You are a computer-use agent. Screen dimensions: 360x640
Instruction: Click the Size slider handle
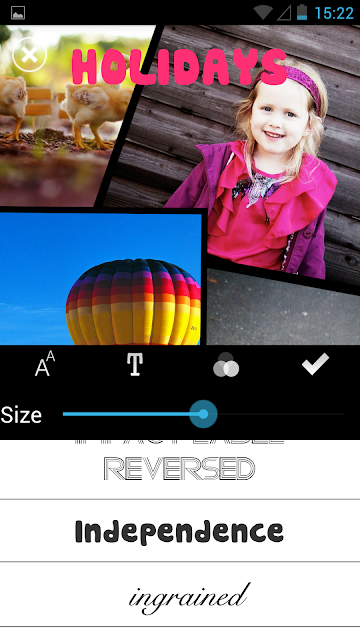coord(203,414)
